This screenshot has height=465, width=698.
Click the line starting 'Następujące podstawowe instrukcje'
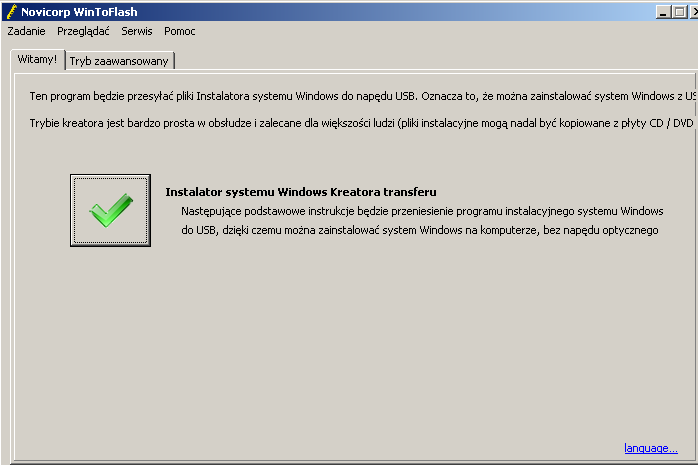click(422, 211)
